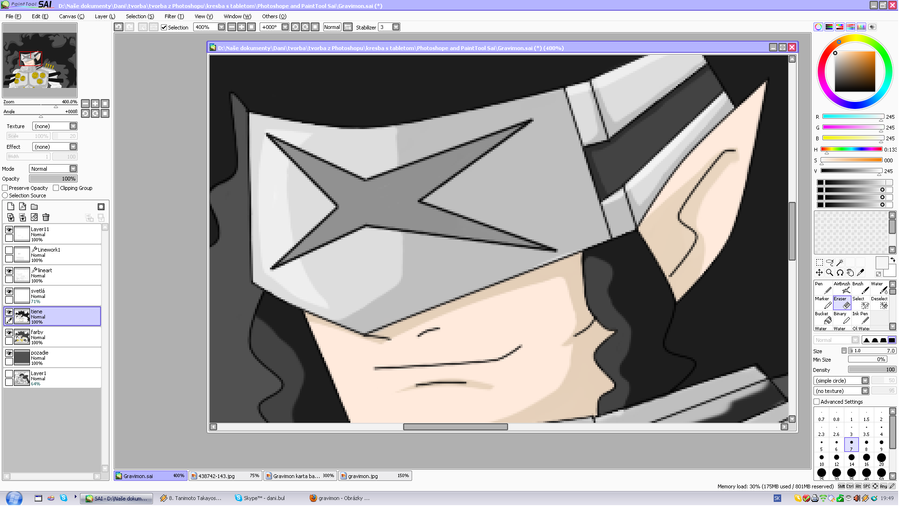Viewport: 900px width, 507px height.
Task: Open the brush no texture dropdown
Action: (841, 391)
